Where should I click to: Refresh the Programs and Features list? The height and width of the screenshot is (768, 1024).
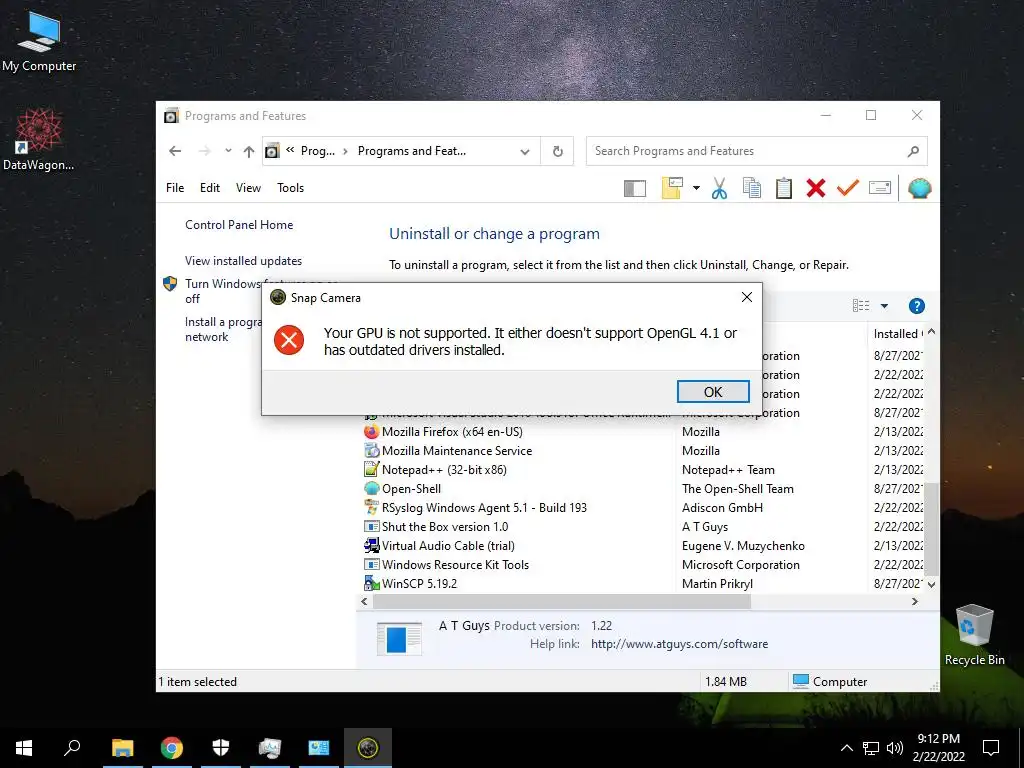coord(558,152)
